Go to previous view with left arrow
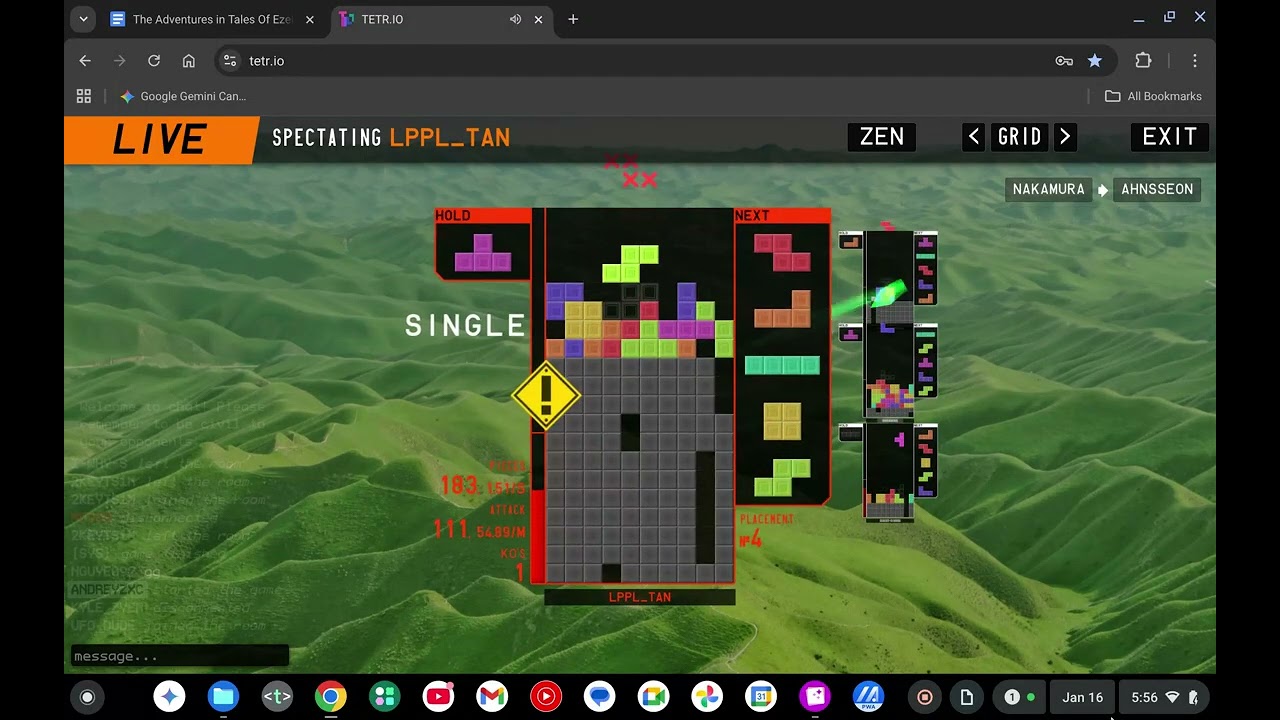 (x=974, y=137)
